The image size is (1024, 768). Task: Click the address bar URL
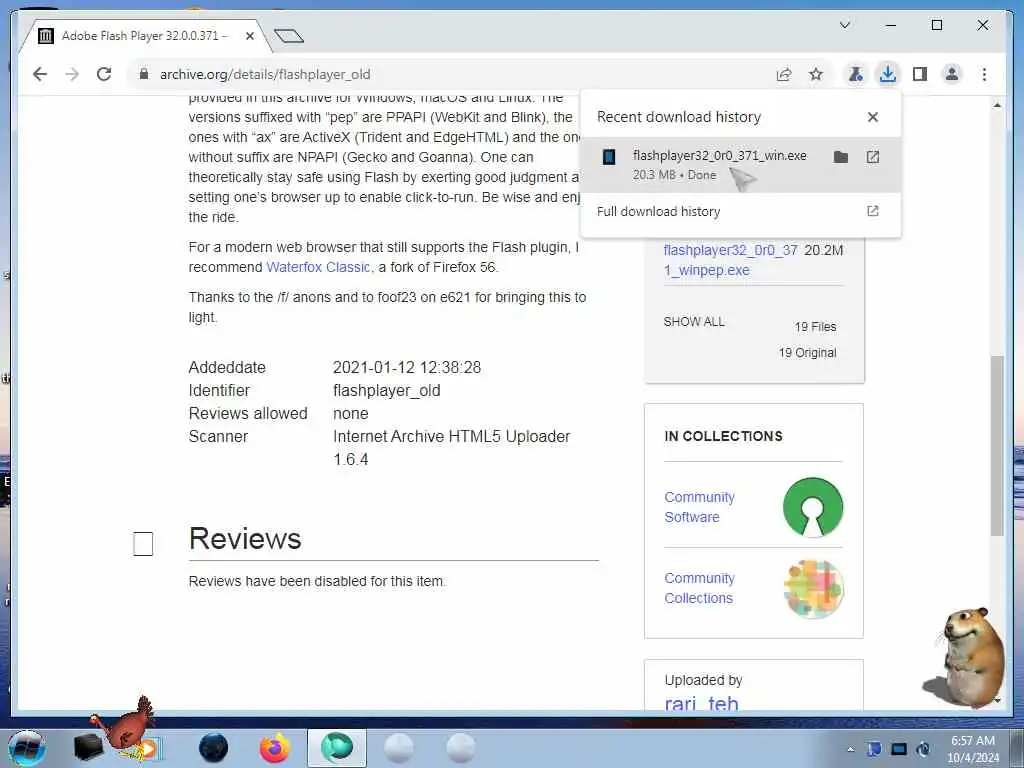point(265,74)
